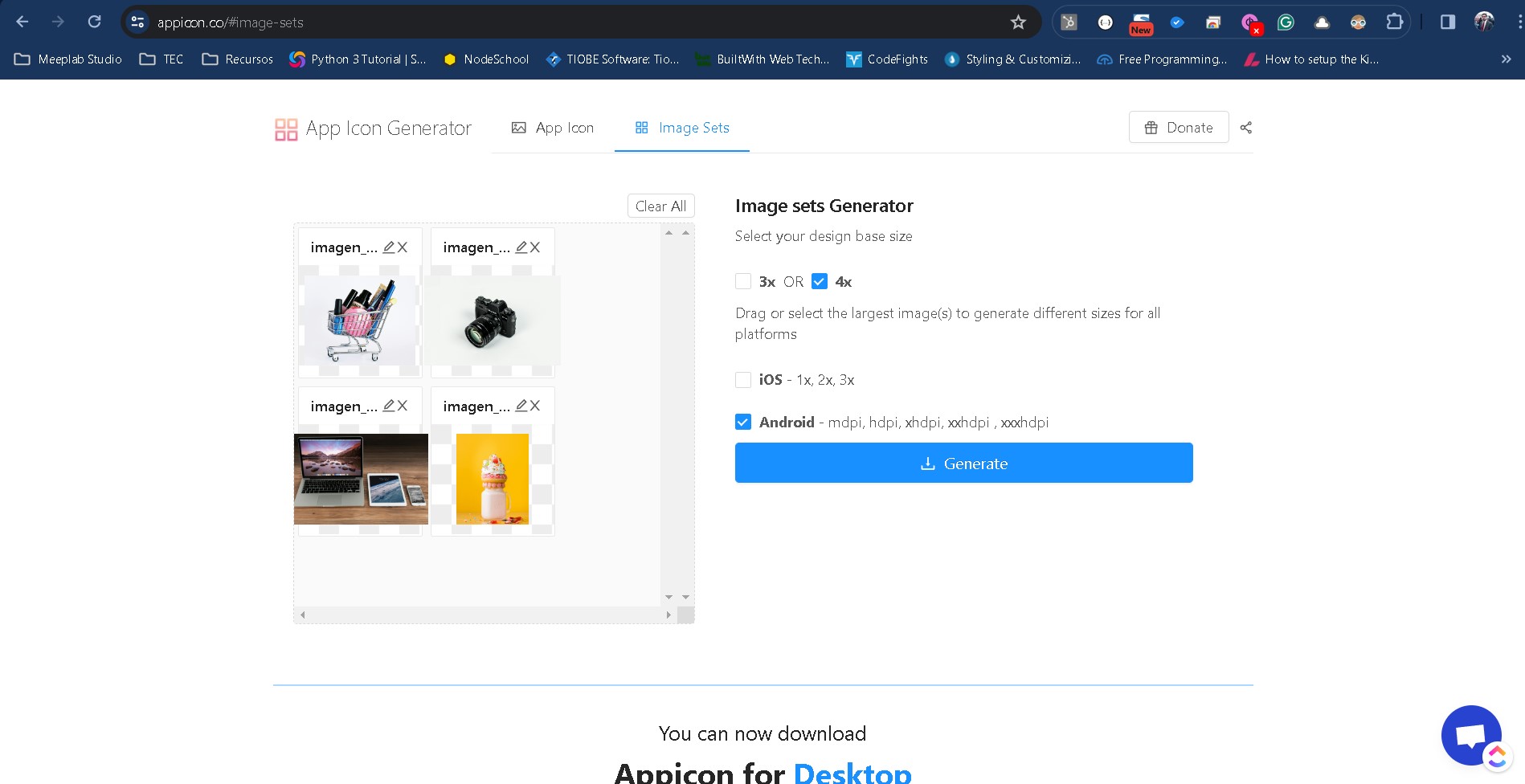Switch to the App Icon tab
This screenshot has width=1525, height=784.
tap(553, 128)
